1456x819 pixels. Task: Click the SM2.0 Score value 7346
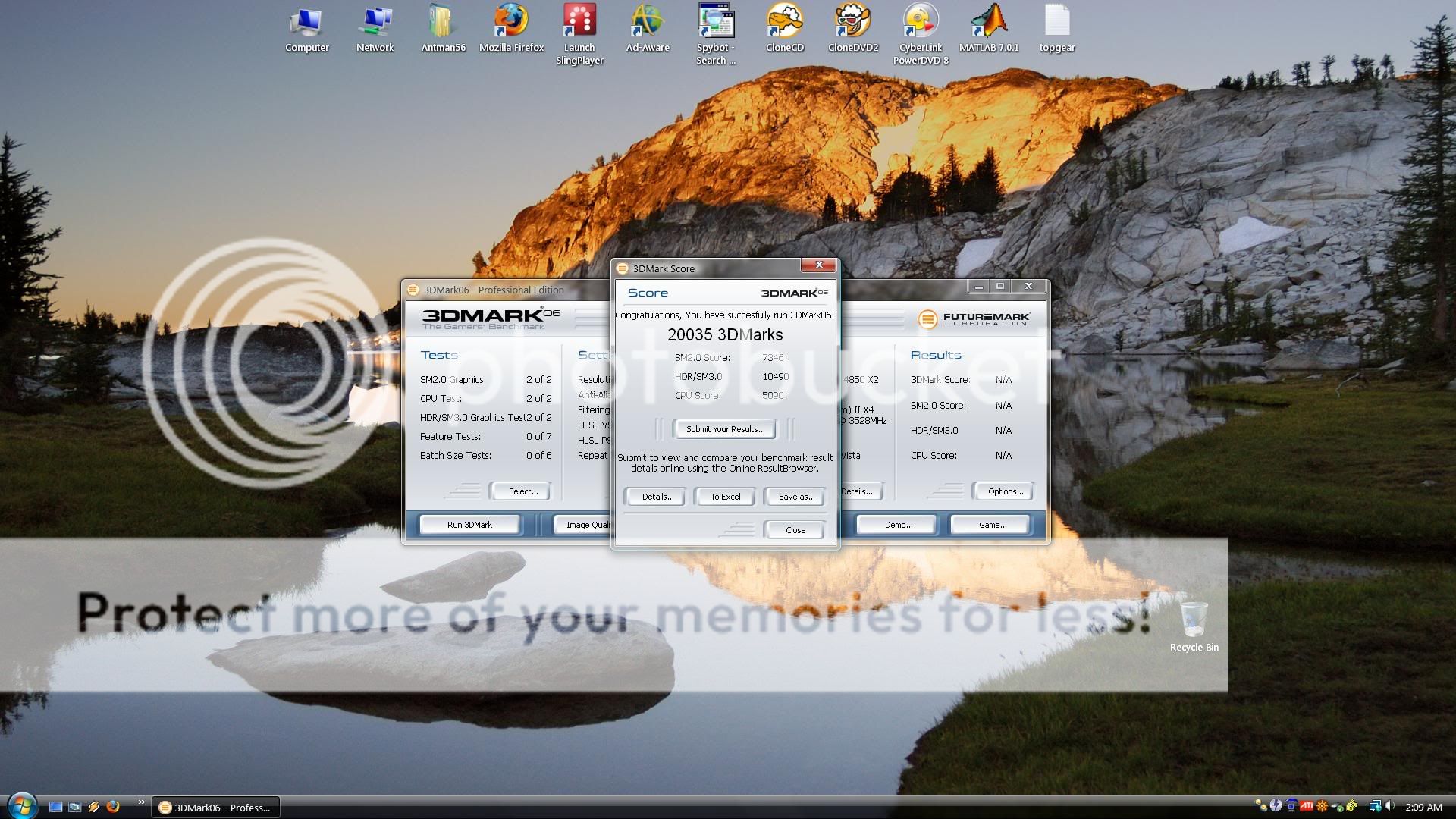[x=773, y=357]
